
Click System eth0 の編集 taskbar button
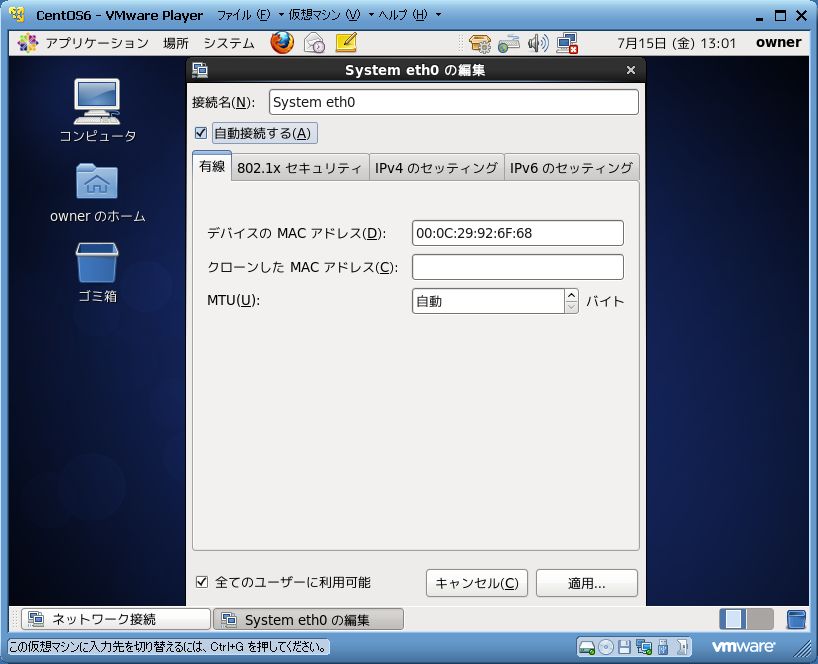(x=308, y=619)
